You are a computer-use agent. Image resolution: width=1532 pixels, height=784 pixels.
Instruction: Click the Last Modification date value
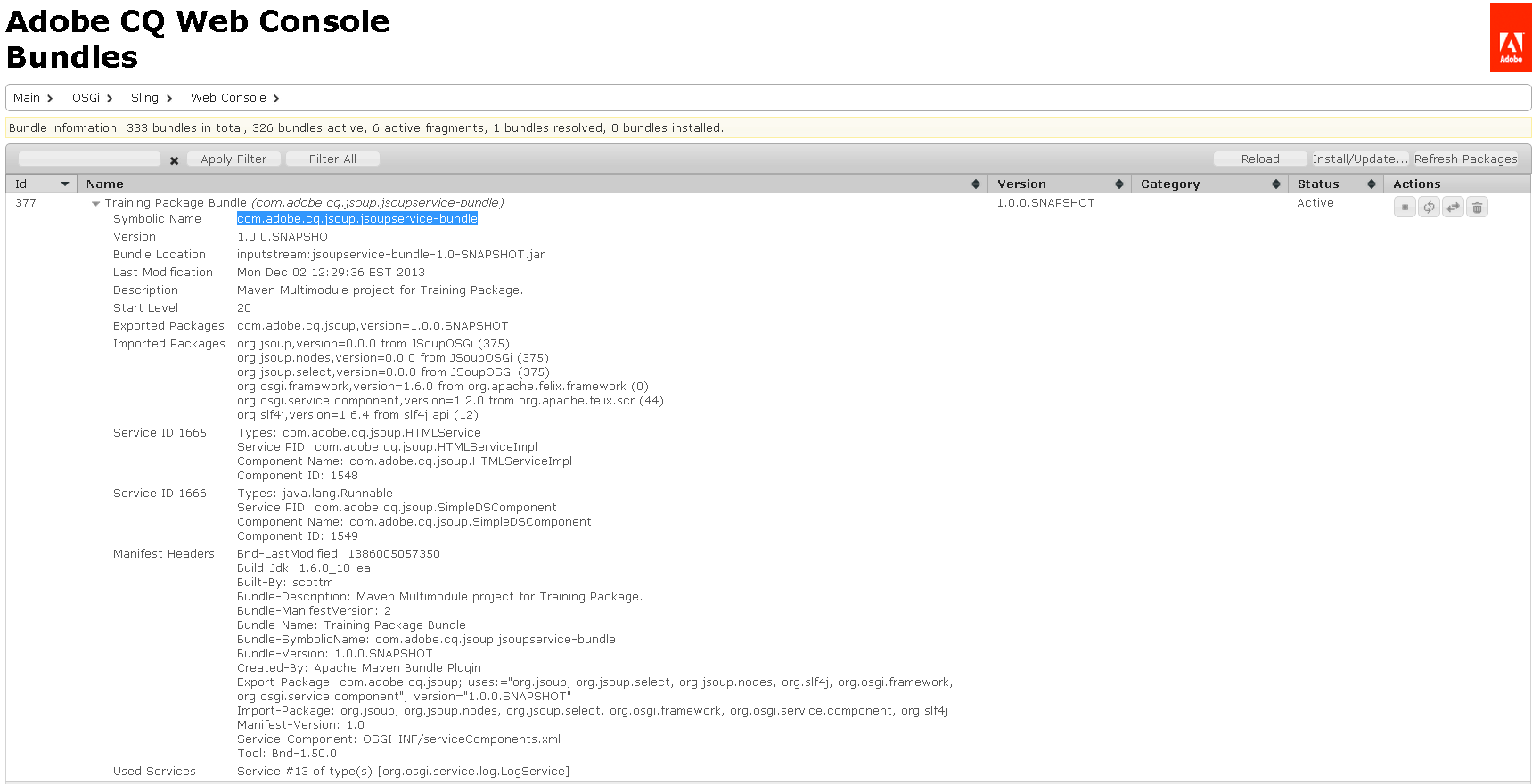(331, 273)
